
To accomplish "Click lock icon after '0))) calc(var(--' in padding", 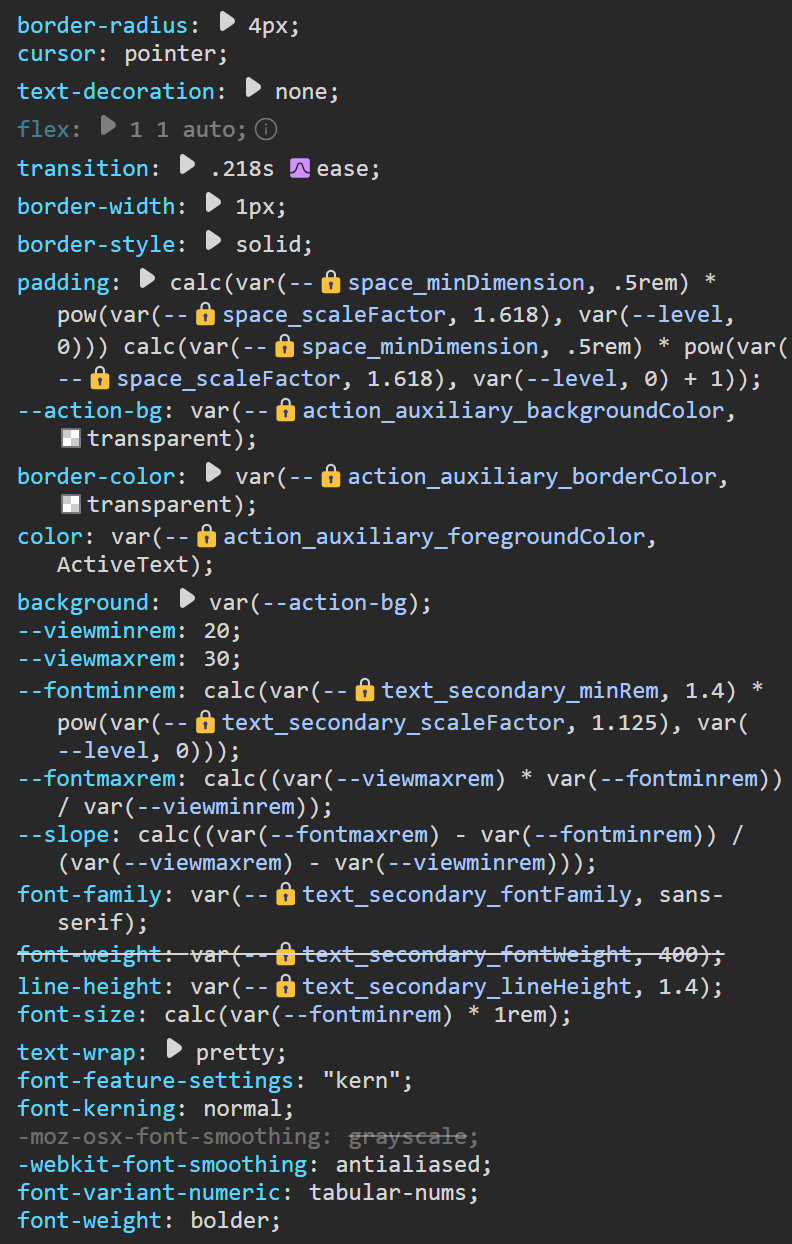I will click(x=285, y=347).
